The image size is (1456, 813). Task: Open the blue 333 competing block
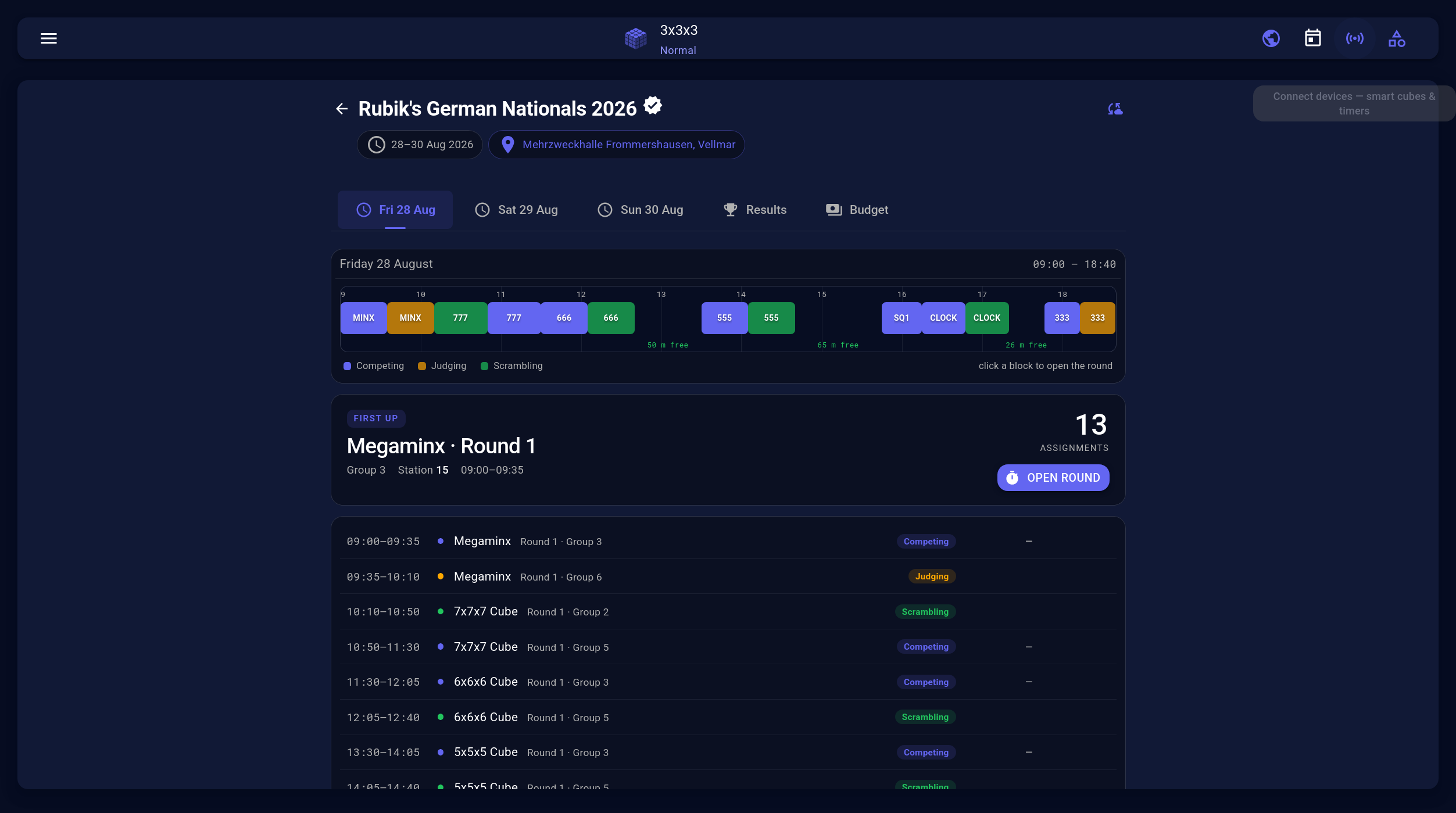click(x=1062, y=318)
